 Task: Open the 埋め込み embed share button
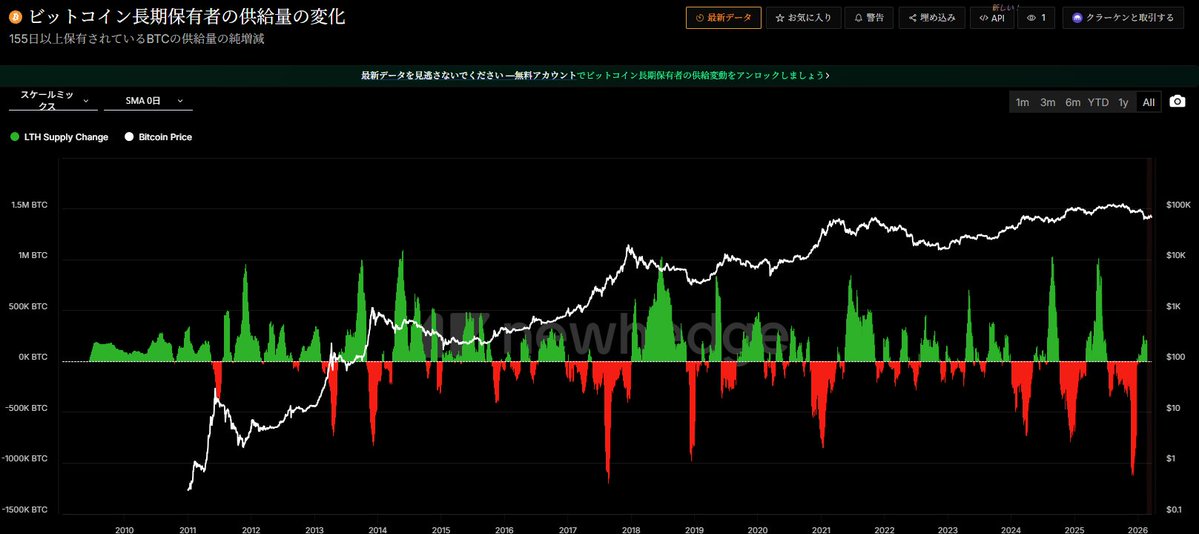(932, 18)
